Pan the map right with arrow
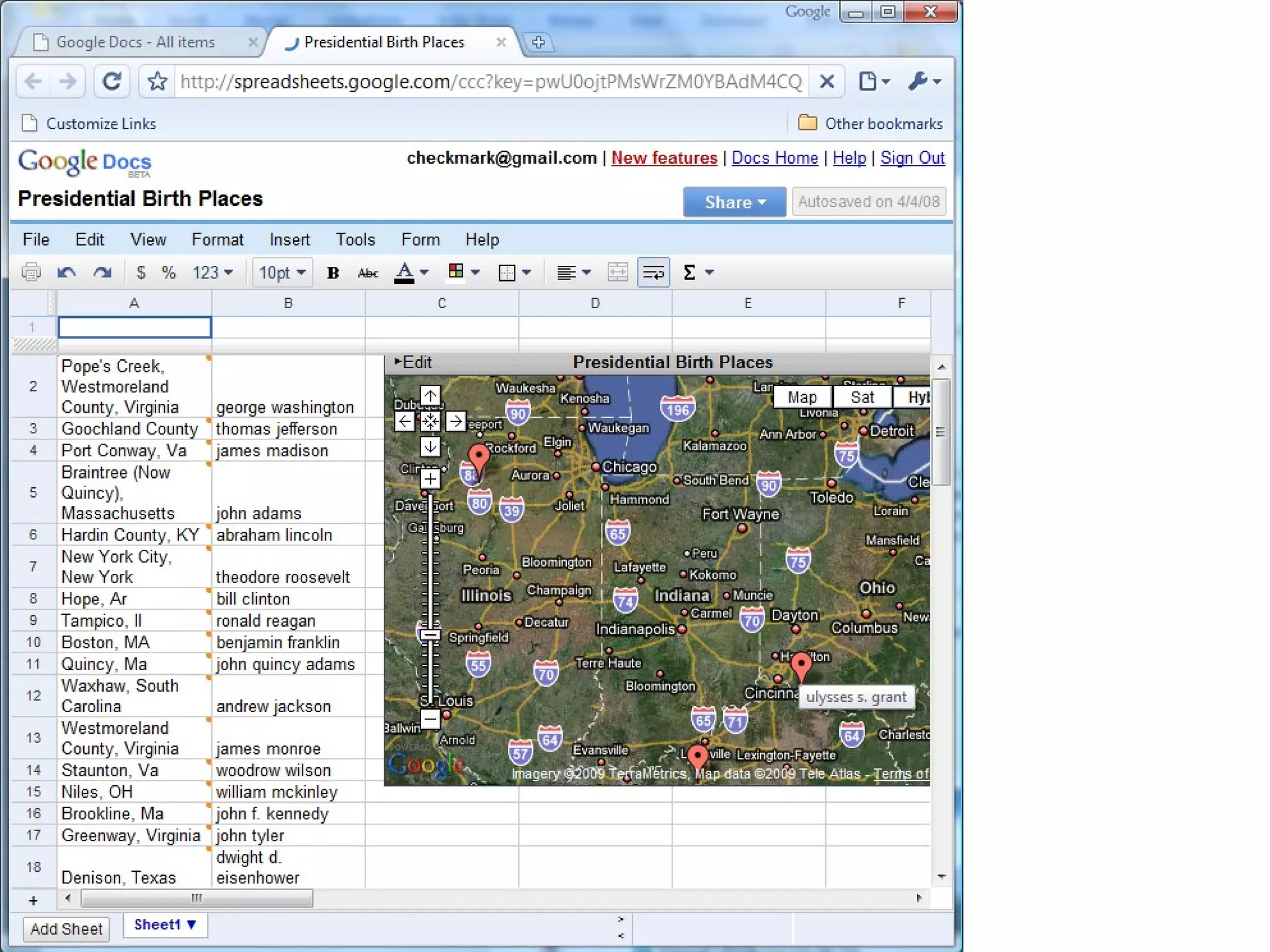Screen dimensions: 1270x952 point(455,421)
